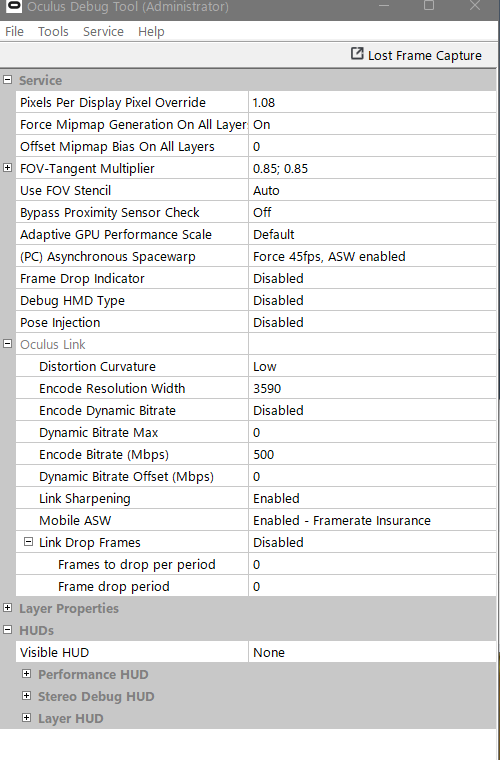Open the Service menu

103,32
